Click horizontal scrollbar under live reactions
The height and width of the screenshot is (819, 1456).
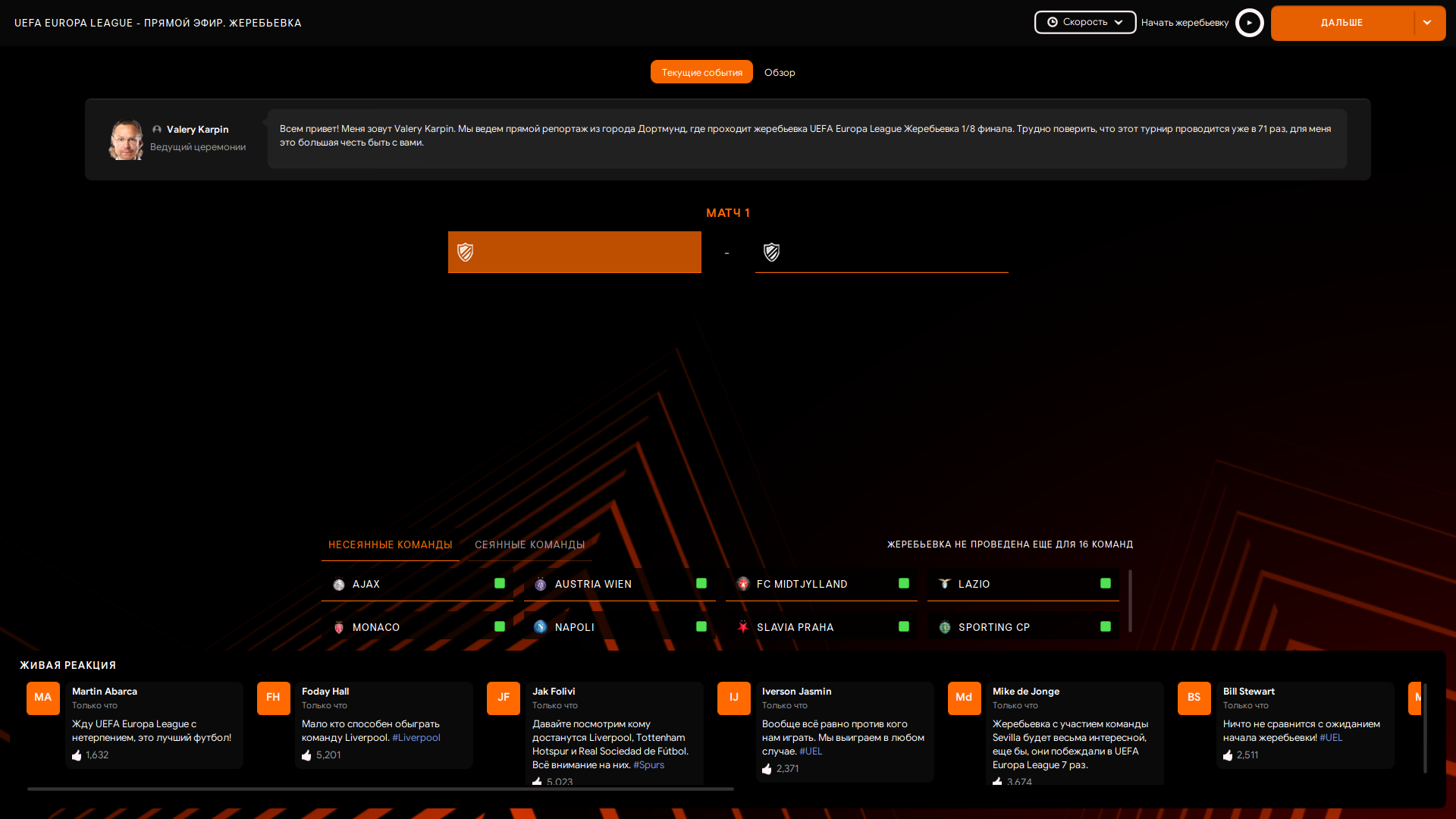[379, 789]
